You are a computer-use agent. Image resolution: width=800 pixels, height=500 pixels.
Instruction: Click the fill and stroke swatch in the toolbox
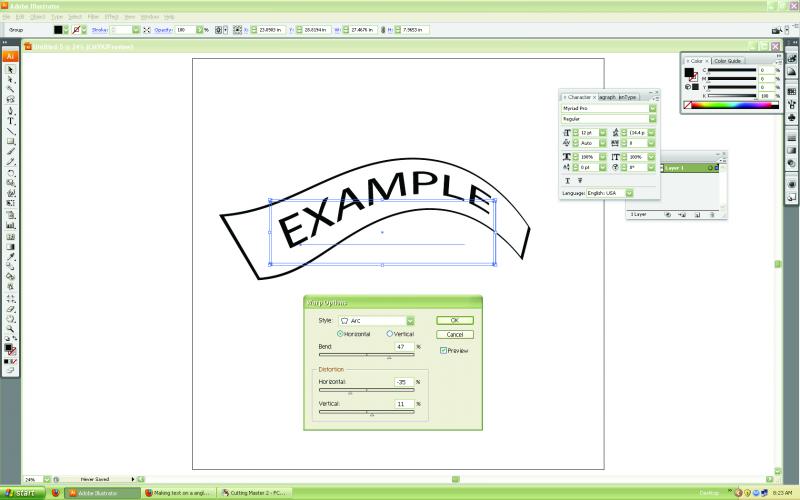(10, 349)
